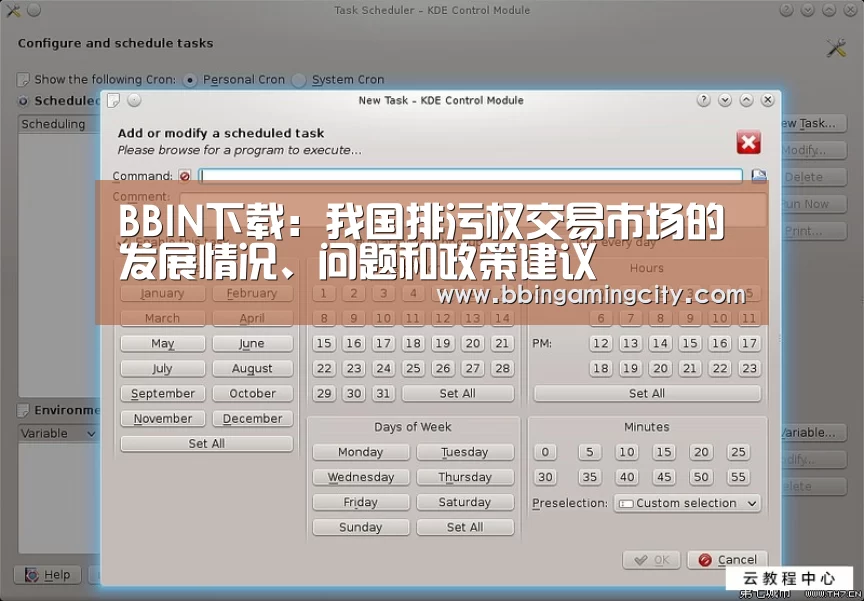Toggle Friday in Days of Week
The height and width of the screenshot is (601, 864).
360,502
